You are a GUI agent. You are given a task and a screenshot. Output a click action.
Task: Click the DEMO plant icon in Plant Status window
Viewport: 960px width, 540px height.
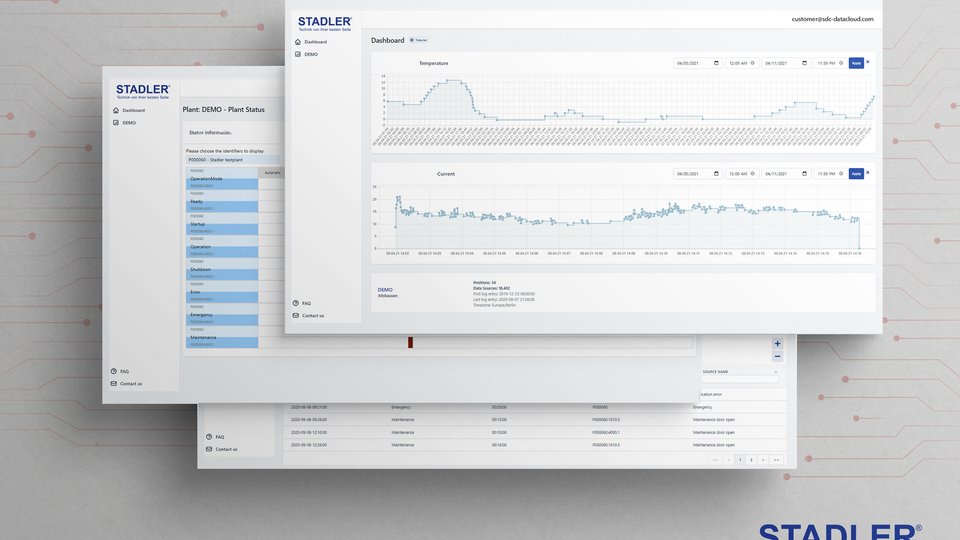click(x=116, y=122)
